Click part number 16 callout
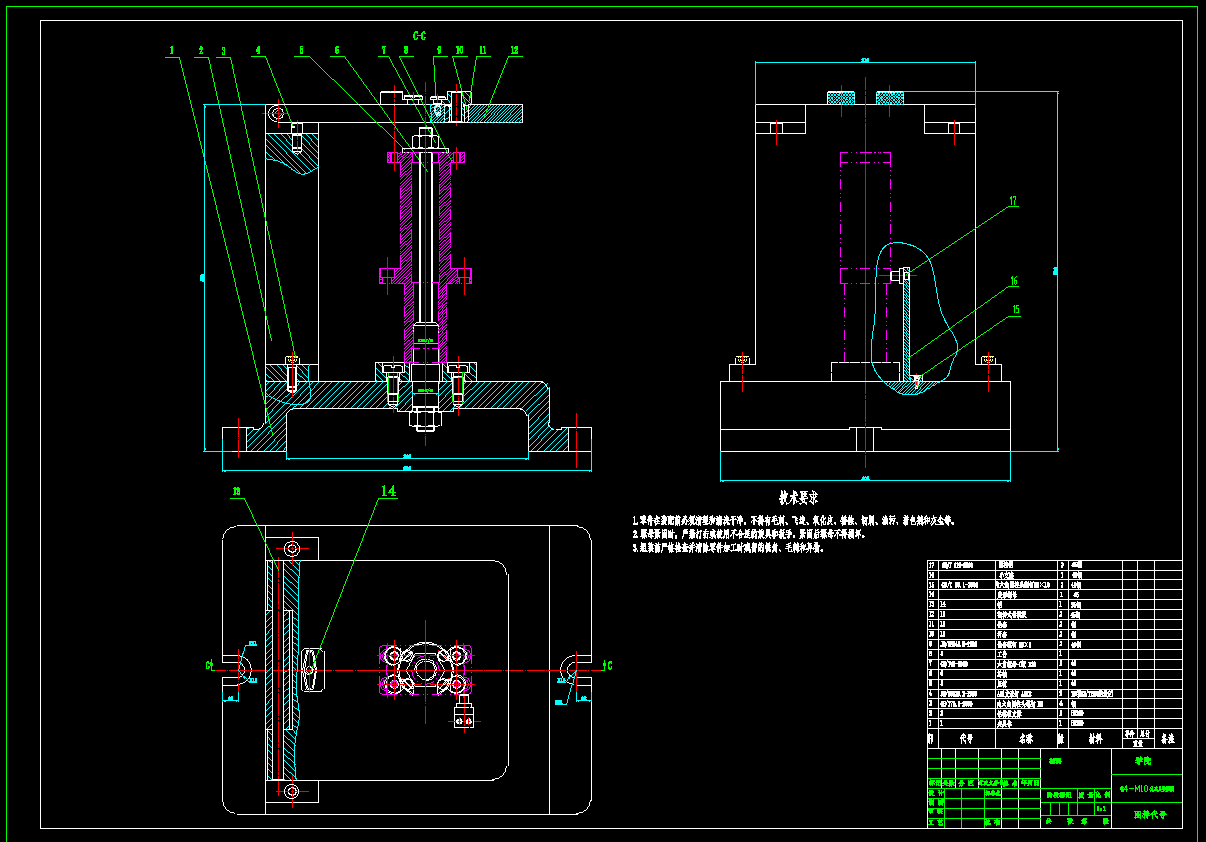This screenshot has width=1206, height=842. (x=1013, y=281)
